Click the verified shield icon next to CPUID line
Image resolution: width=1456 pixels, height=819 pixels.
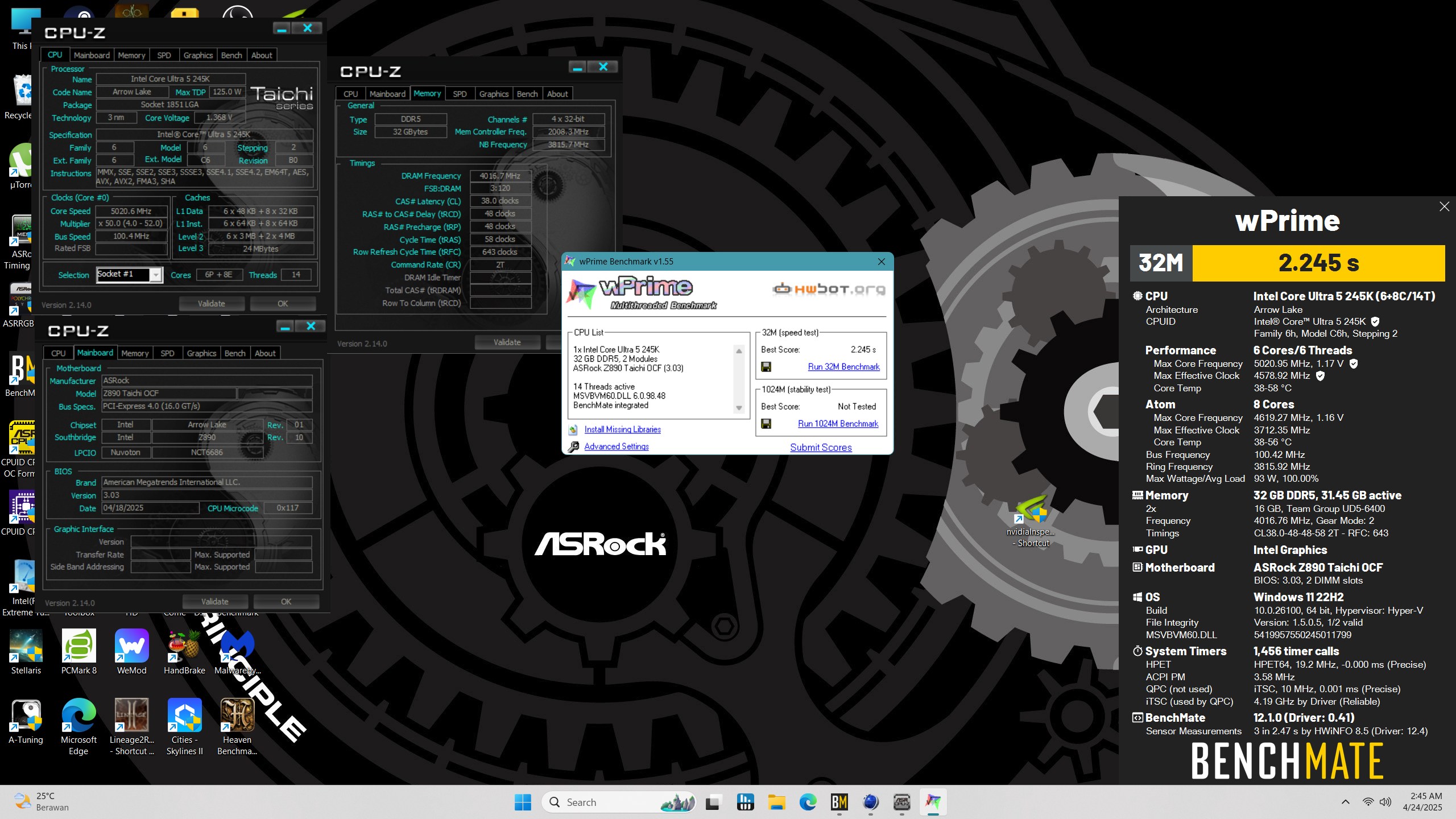[x=1375, y=322]
